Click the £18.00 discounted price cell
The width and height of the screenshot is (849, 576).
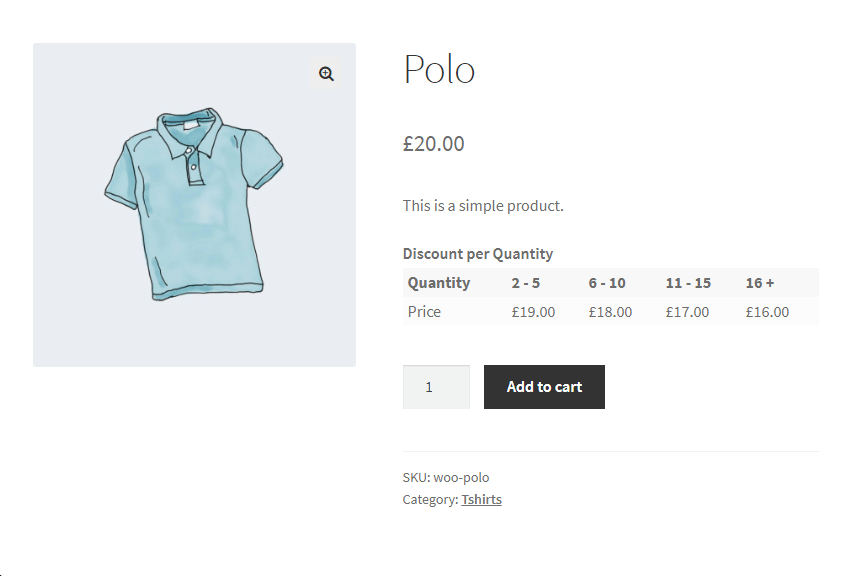(610, 312)
